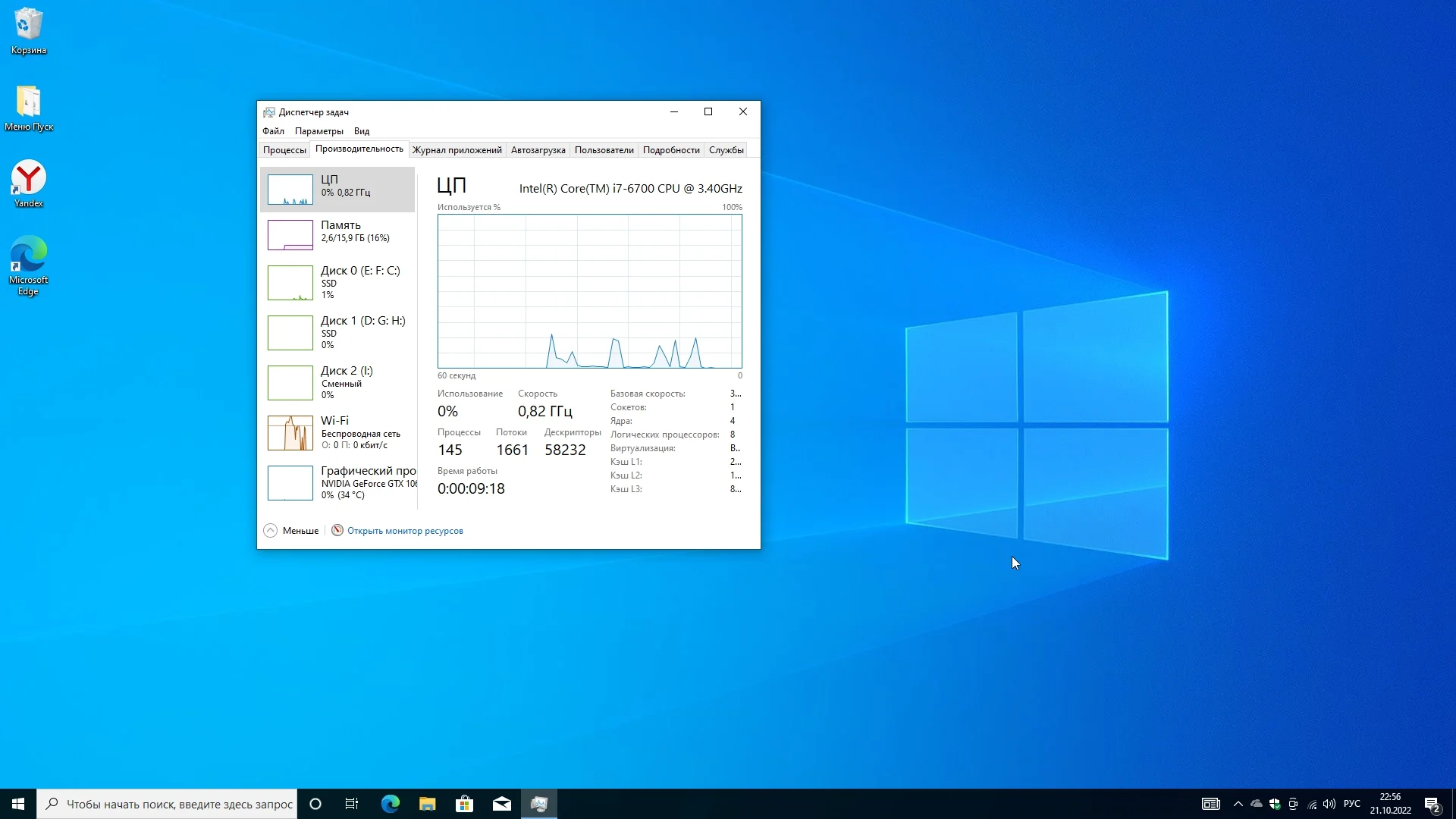1456x819 pixels.
Task: Click the Mail icon in the taskbar
Action: point(501,804)
